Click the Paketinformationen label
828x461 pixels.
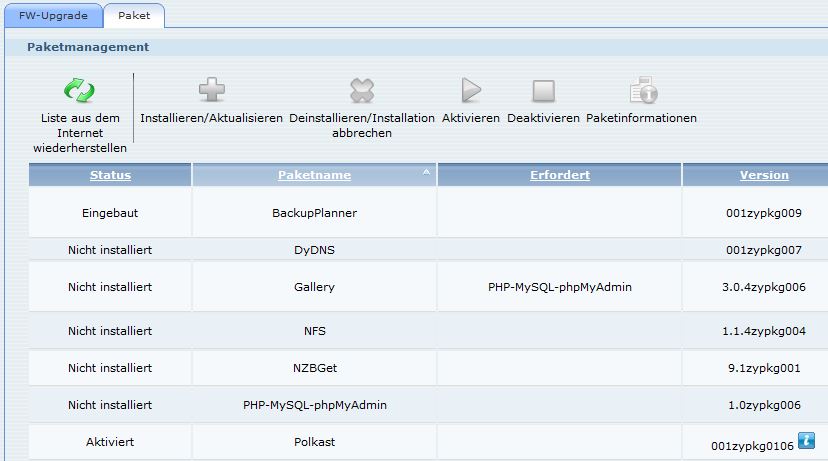click(x=642, y=118)
